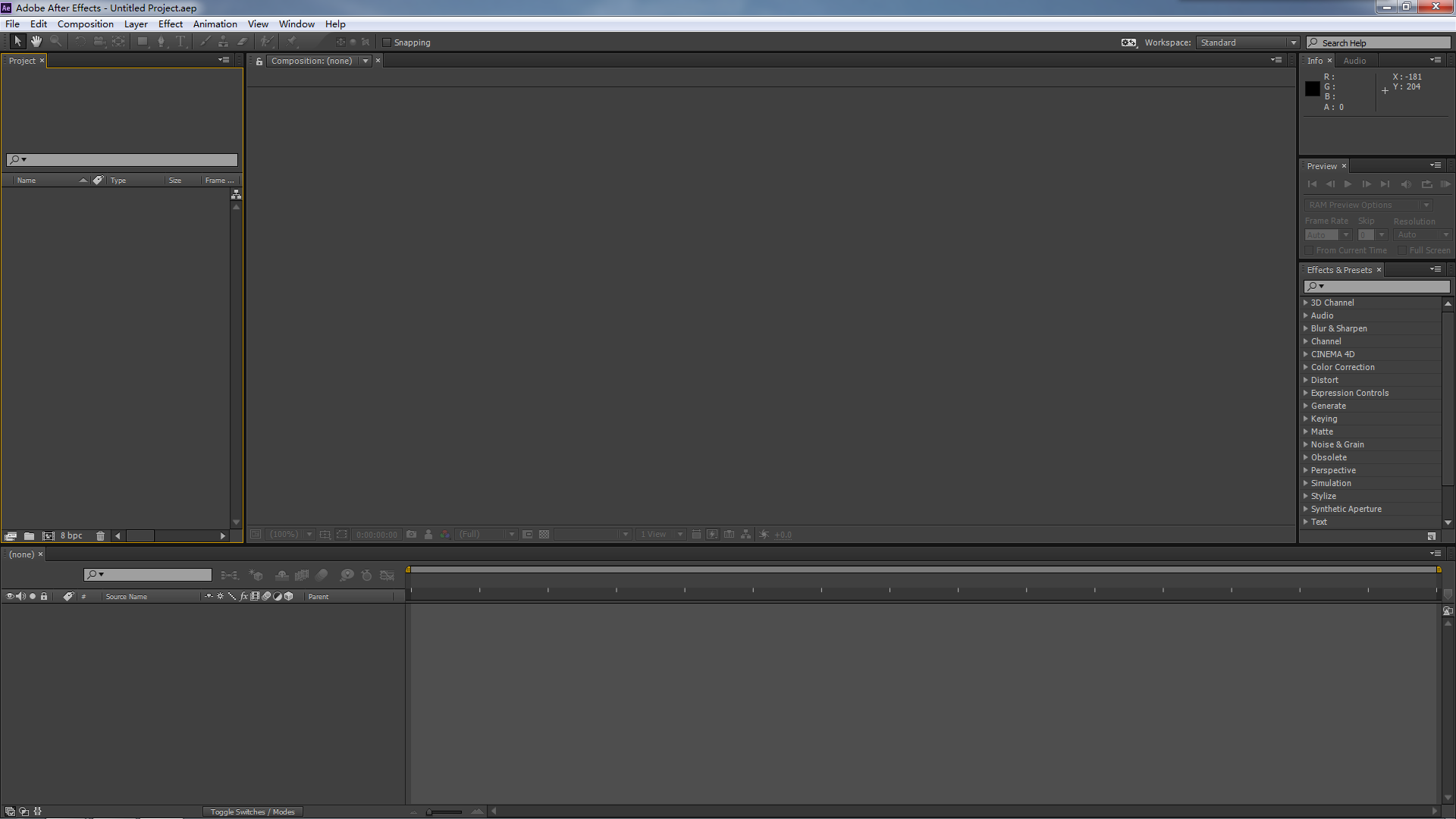Select the Brush tool
The height and width of the screenshot is (819, 1456).
click(x=205, y=42)
